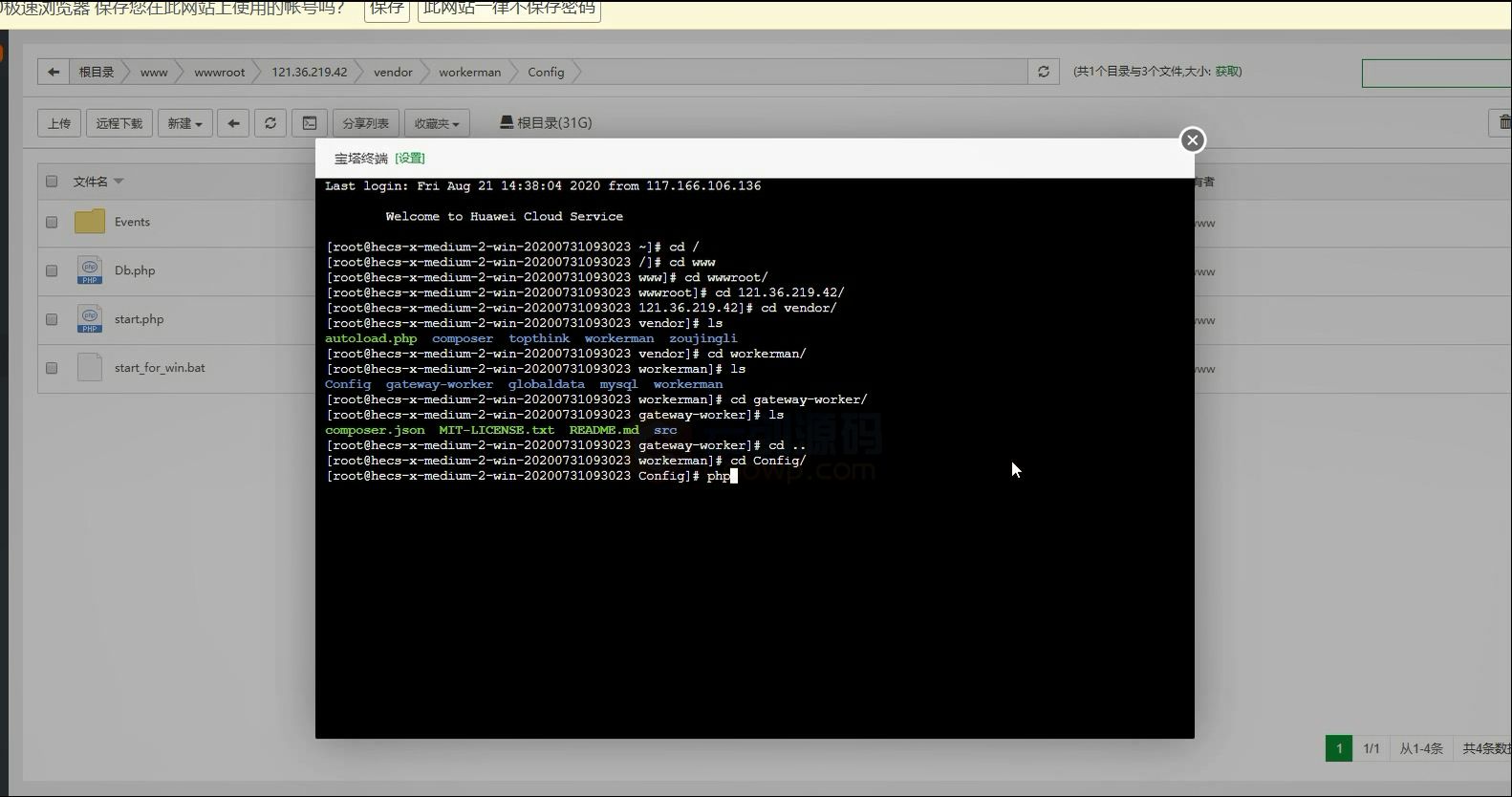Sort by 文件名 column arrow
Image resolution: width=1512 pixels, height=797 pixels.
[119, 182]
